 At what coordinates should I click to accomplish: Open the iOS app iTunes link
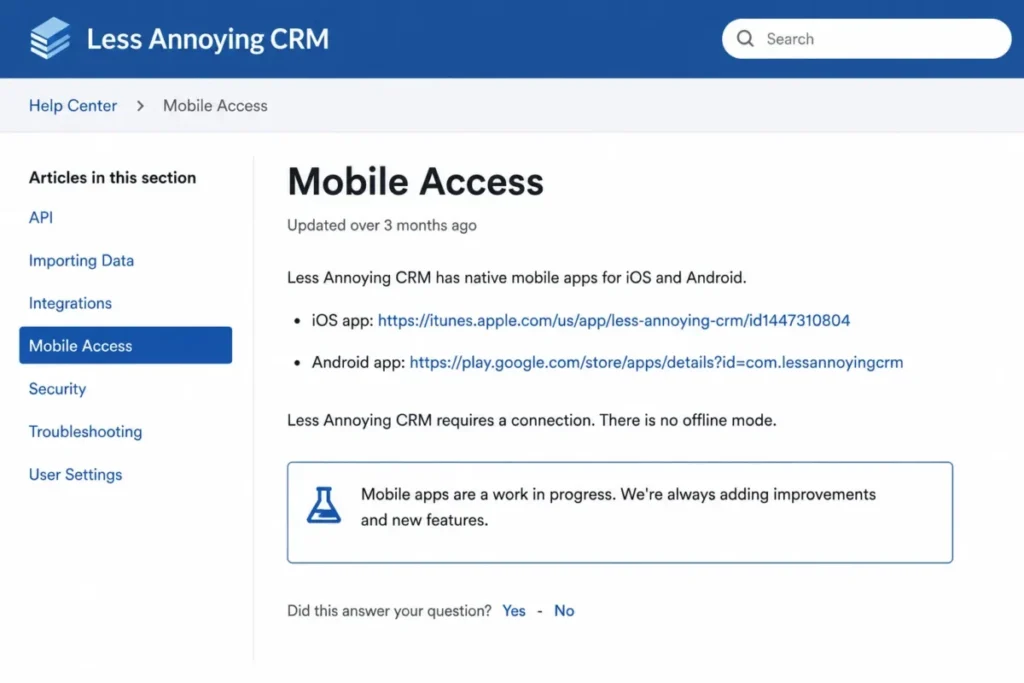(x=614, y=321)
